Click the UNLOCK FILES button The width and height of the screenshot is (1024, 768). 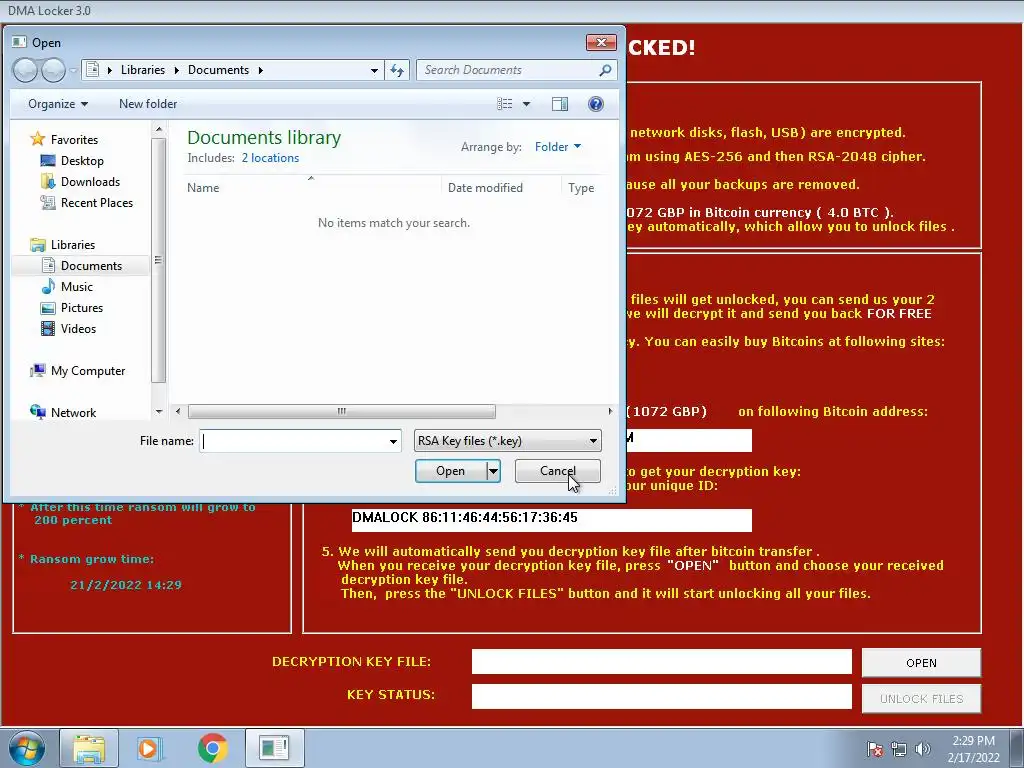click(x=921, y=699)
